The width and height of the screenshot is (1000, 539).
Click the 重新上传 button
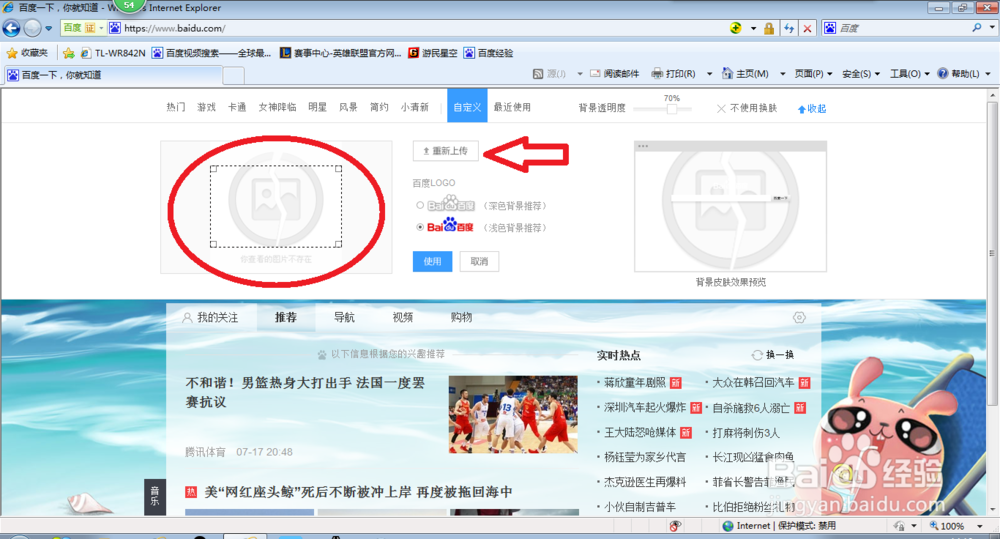coord(446,151)
